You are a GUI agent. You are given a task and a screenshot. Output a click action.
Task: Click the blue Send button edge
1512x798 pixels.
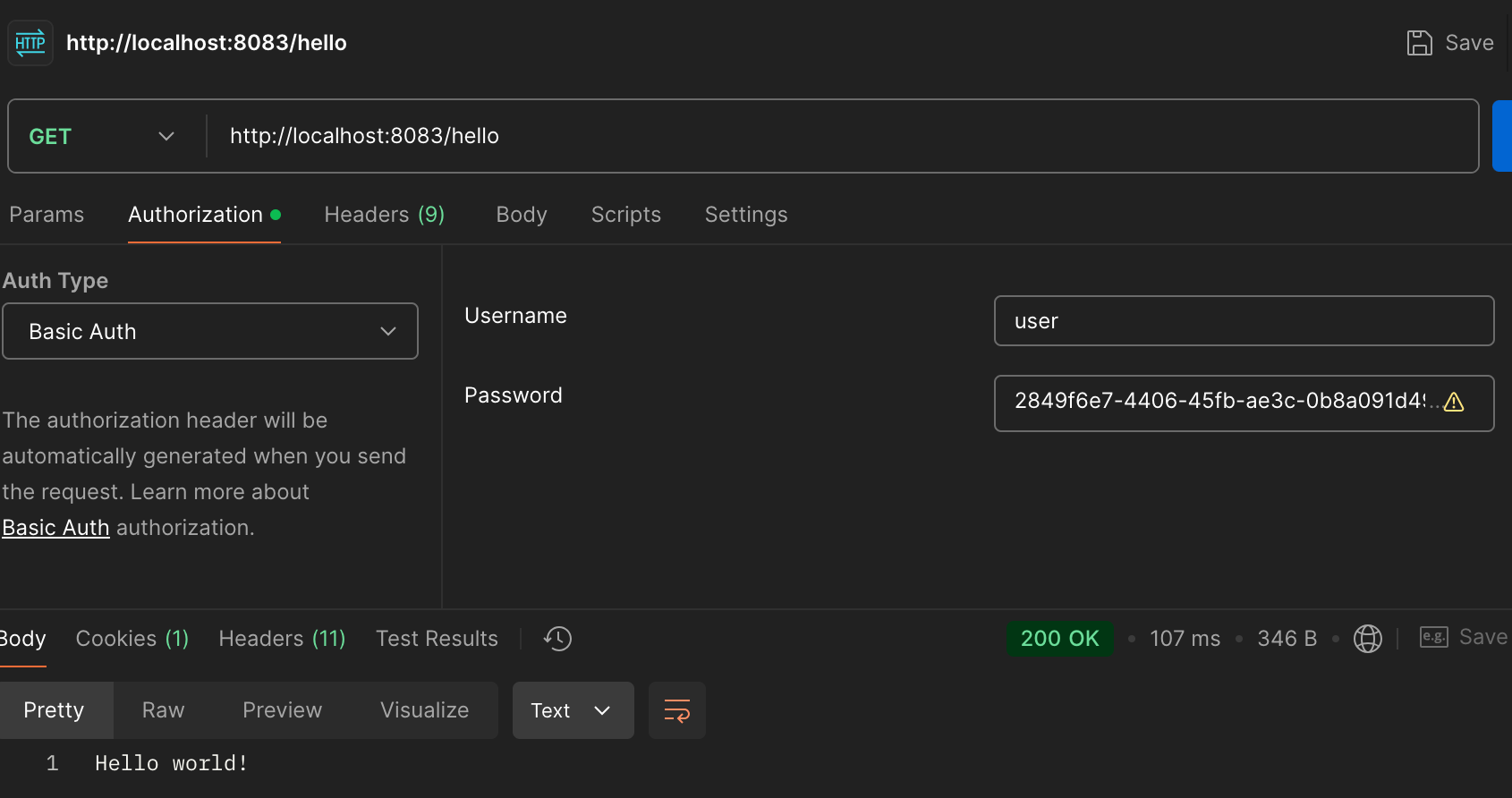click(x=1502, y=136)
